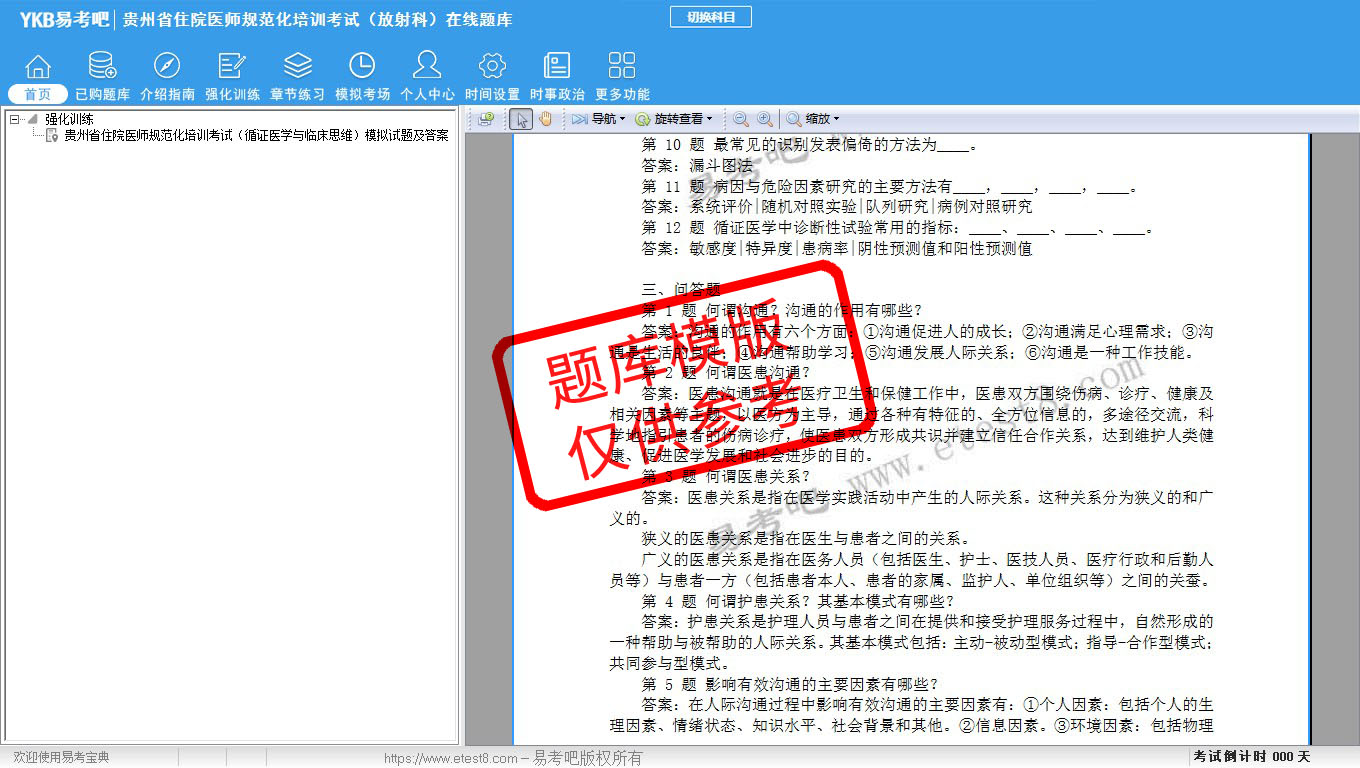This screenshot has width=1360, height=768.
Task: Click the 更多功能 grid icon
Action: coord(622,66)
